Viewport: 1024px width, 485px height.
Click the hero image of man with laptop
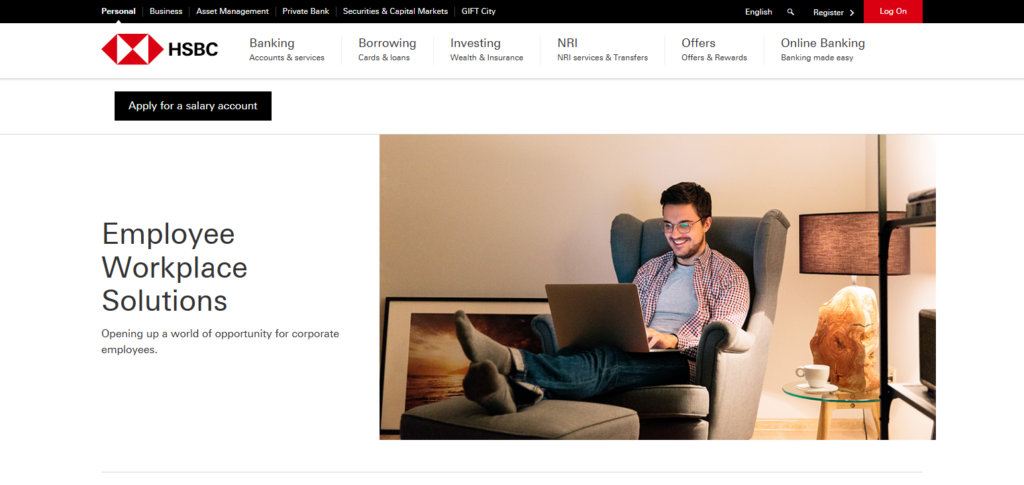point(657,287)
